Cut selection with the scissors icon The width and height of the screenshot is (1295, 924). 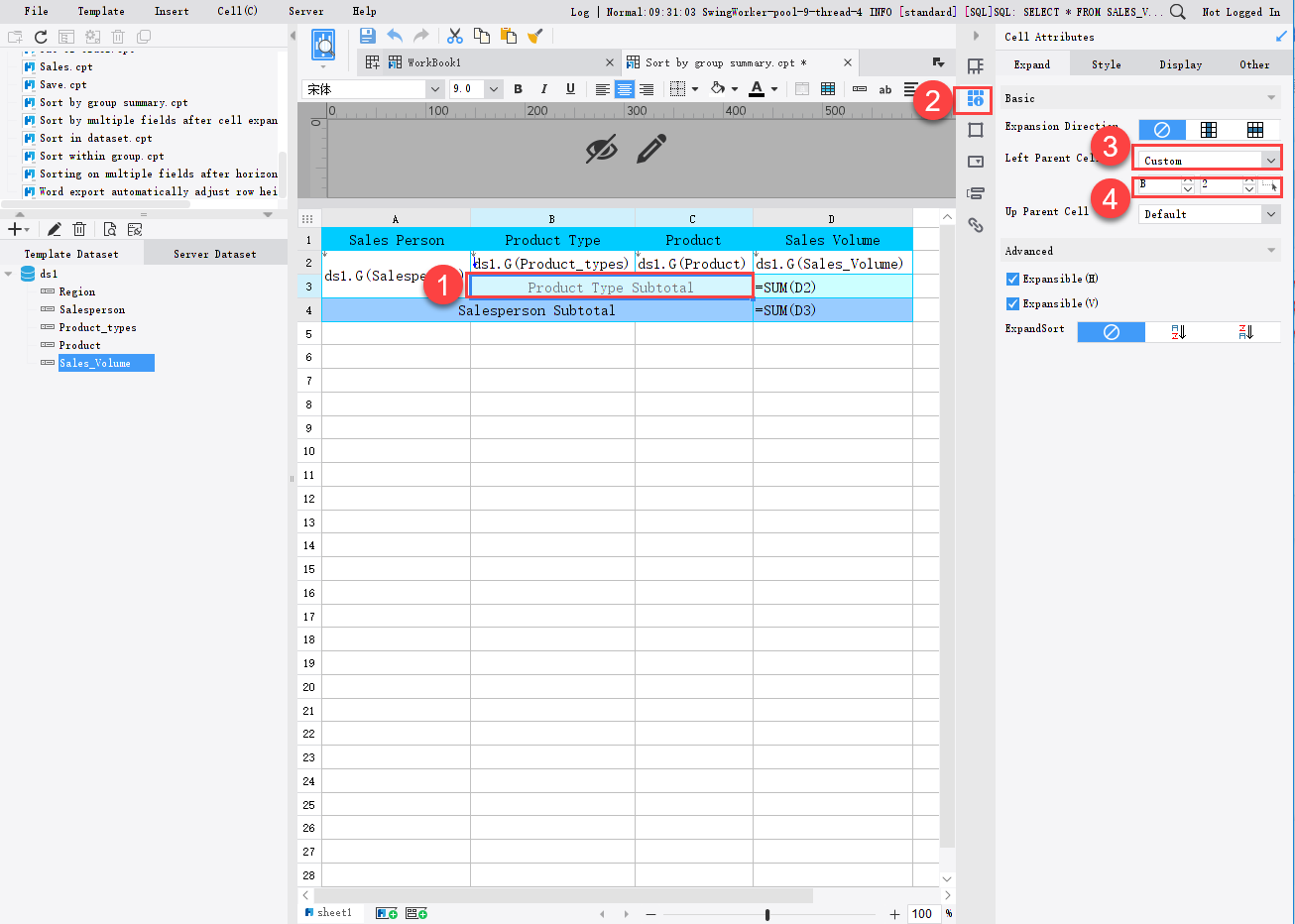(455, 36)
